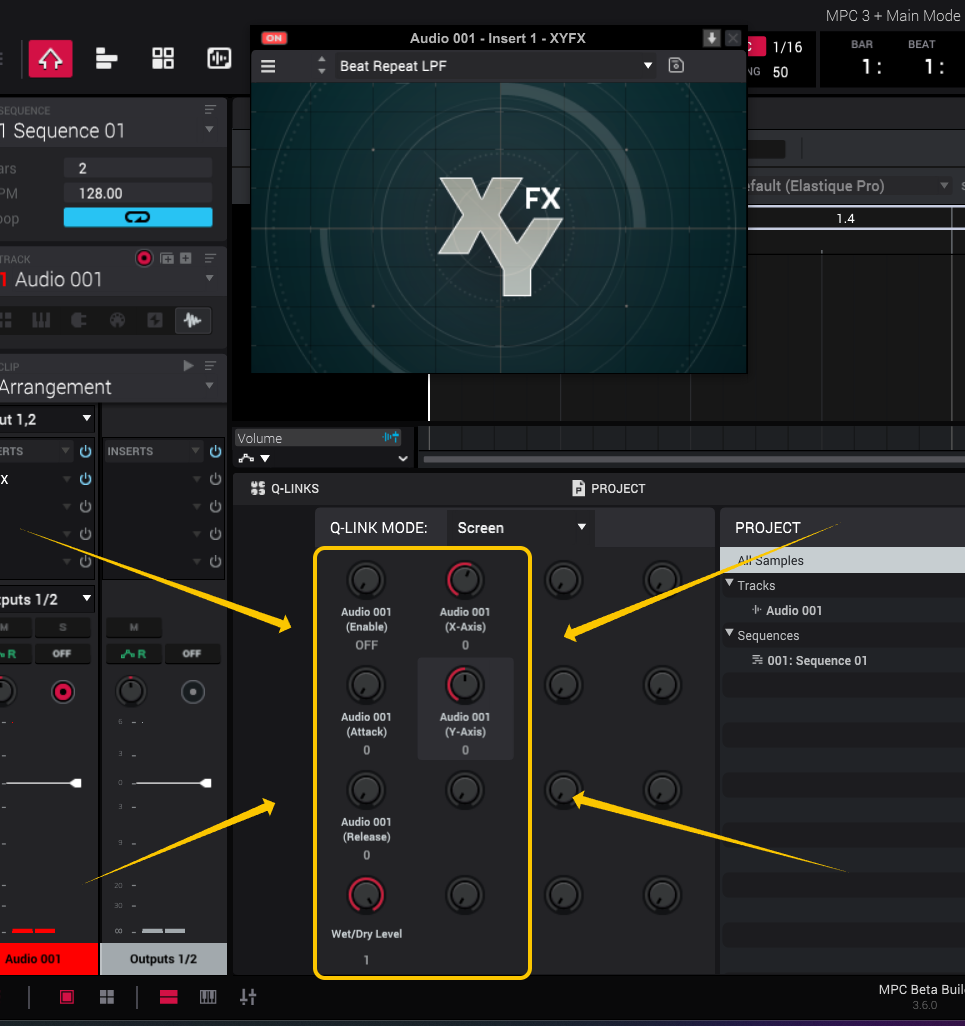Open the mixer faders icon in bottom bar
Image resolution: width=965 pixels, height=1026 pixels.
coord(248,997)
